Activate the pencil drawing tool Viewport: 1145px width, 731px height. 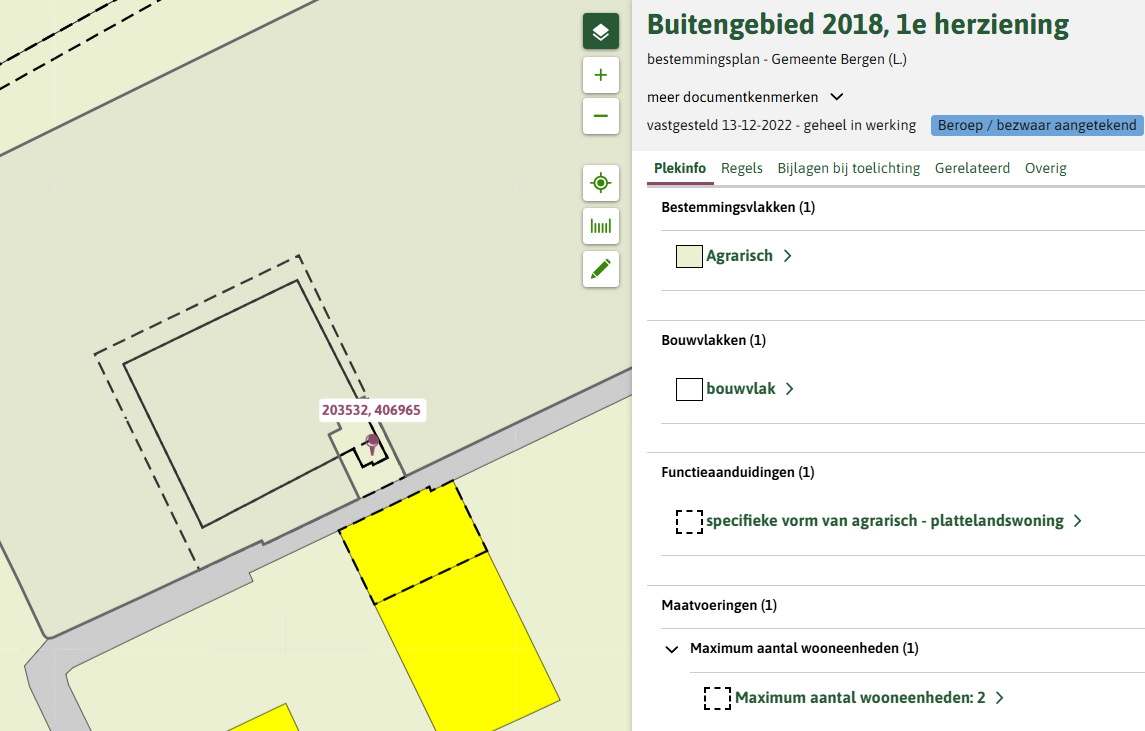click(600, 269)
